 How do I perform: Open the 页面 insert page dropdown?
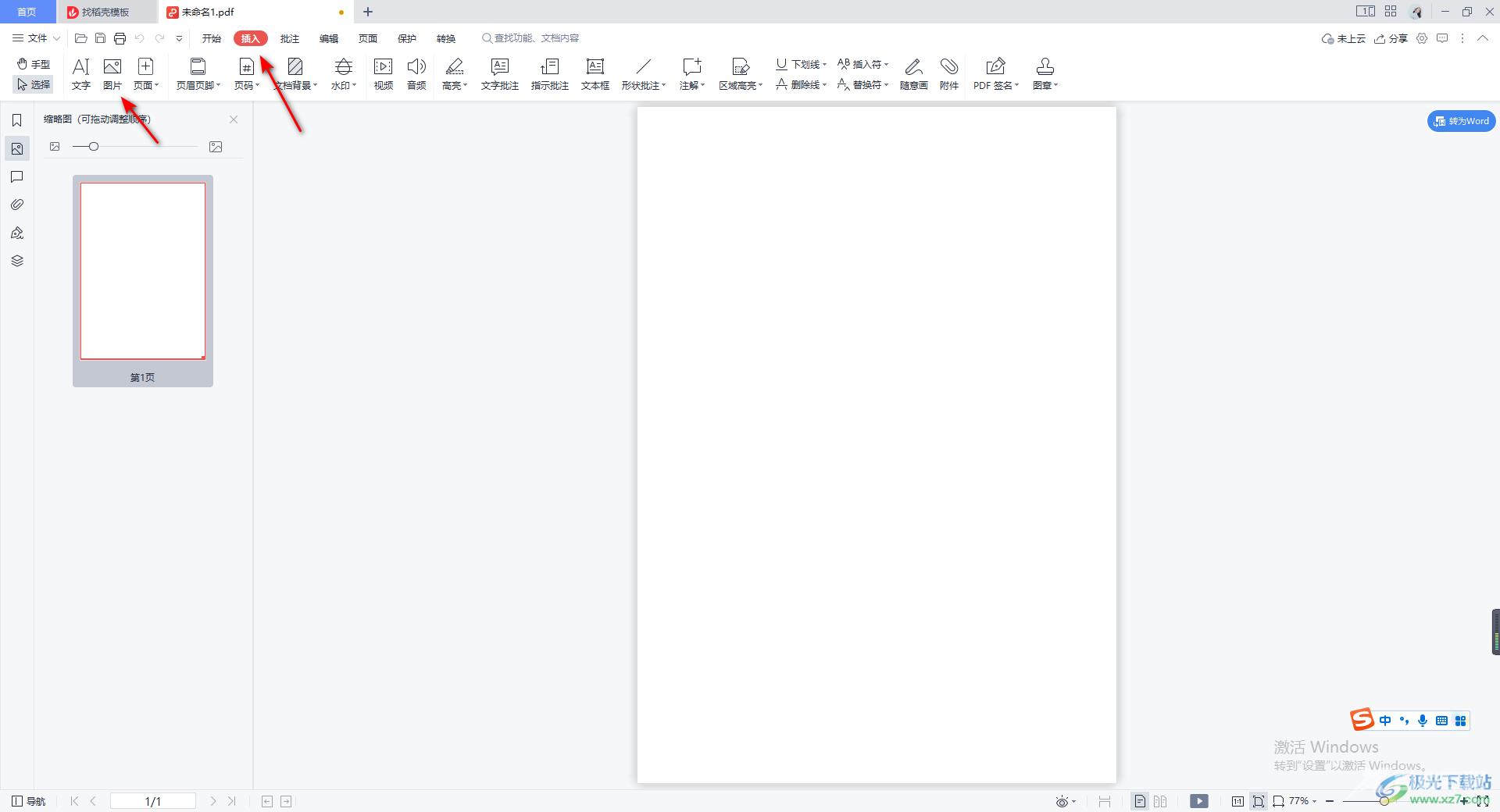pyautogui.click(x=146, y=74)
